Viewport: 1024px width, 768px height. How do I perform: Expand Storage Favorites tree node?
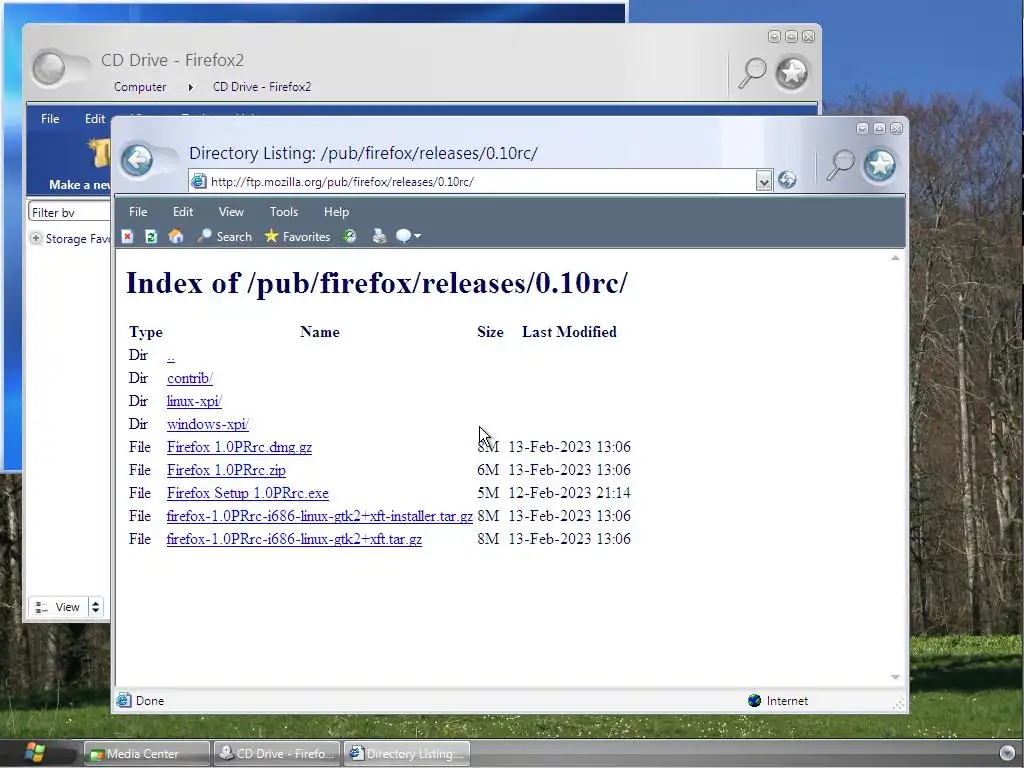pos(36,238)
